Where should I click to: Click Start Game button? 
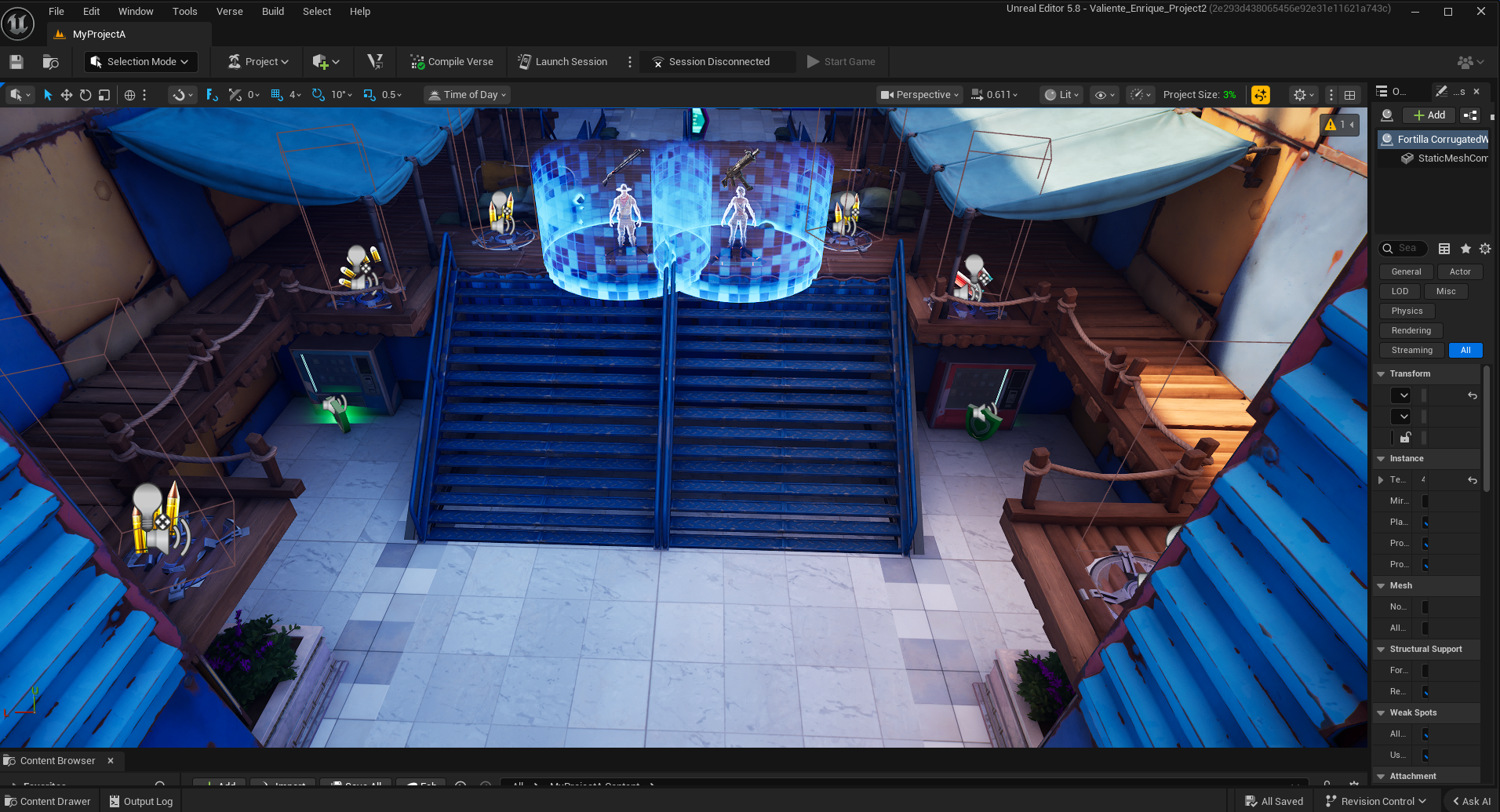pyautogui.click(x=841, y=62)
